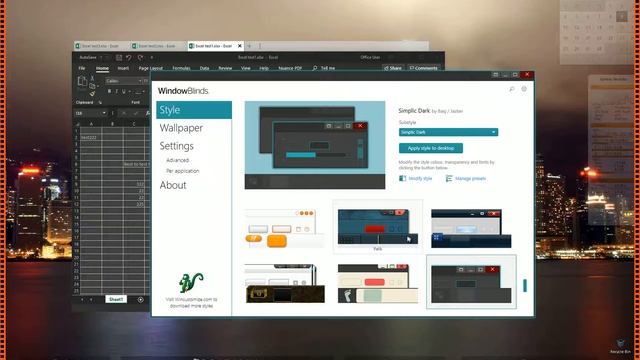
Task: Open Advanced settings sub-item
Action: coord(177,160)
